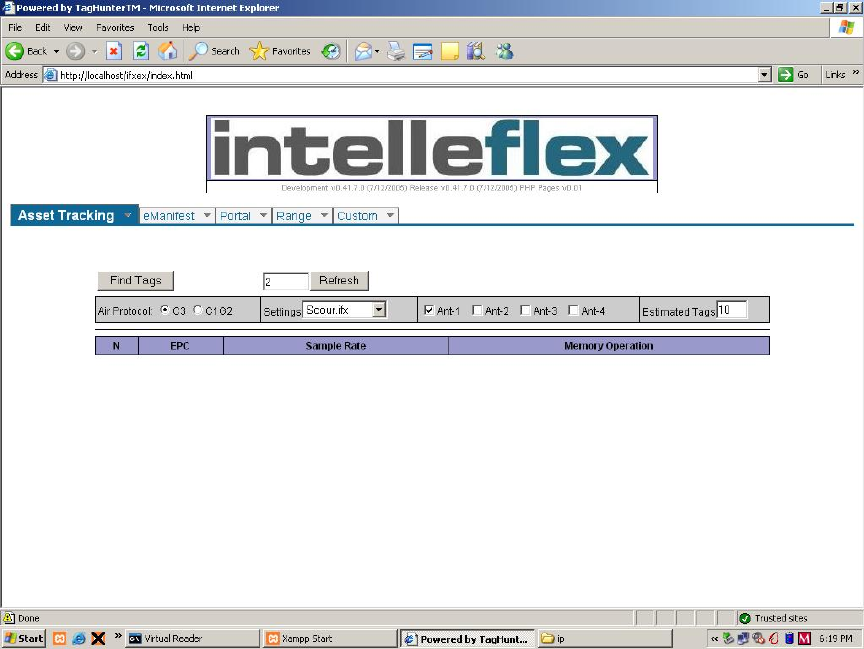
Task: Open the Tools menu
Action: point(158,28)
